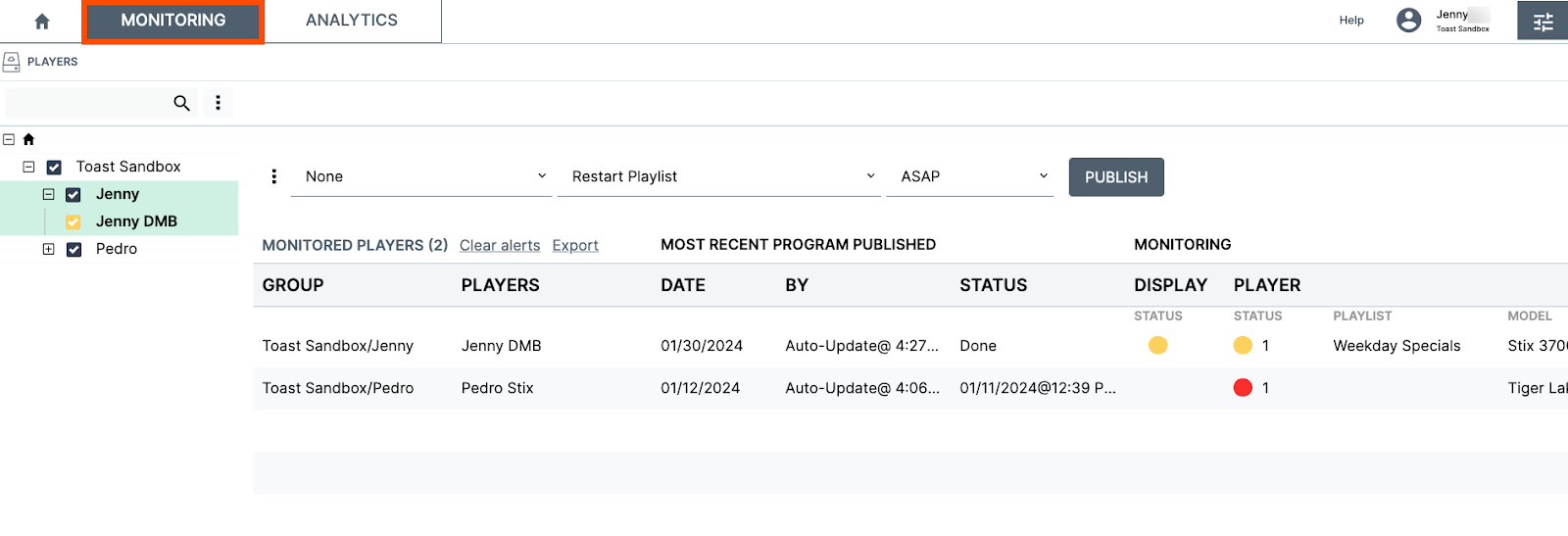Image resolution: width=1568 pixels, height=536 pixels.
Task: Click red player status dot for Pedro Stix
Action: [x=1243, y=388]
